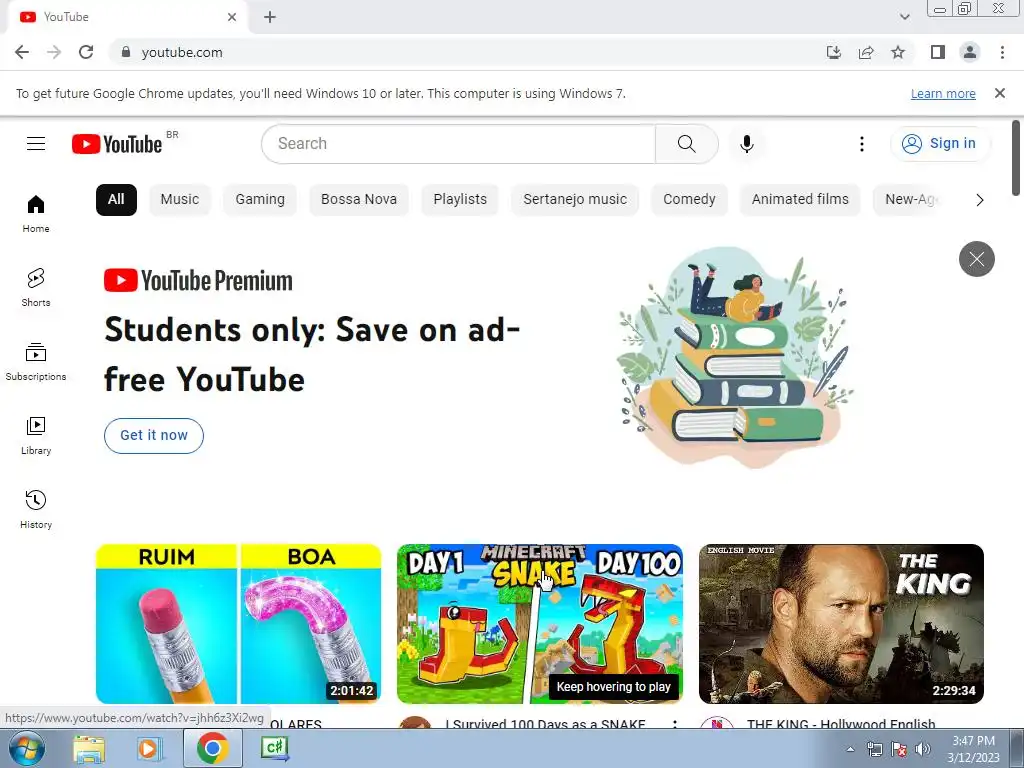Click the volume icon in system tray
The image size is (1024, 768).
tap(923, 749)
